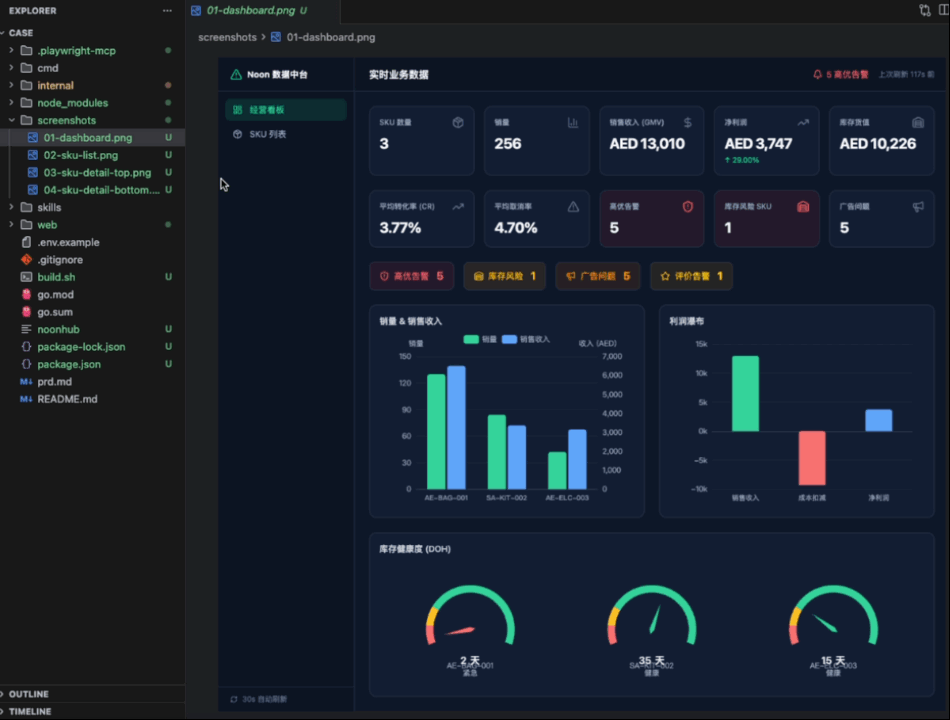
Task: Click the warehouse icon on AED 10,226 card
Action: coord(918,122)
